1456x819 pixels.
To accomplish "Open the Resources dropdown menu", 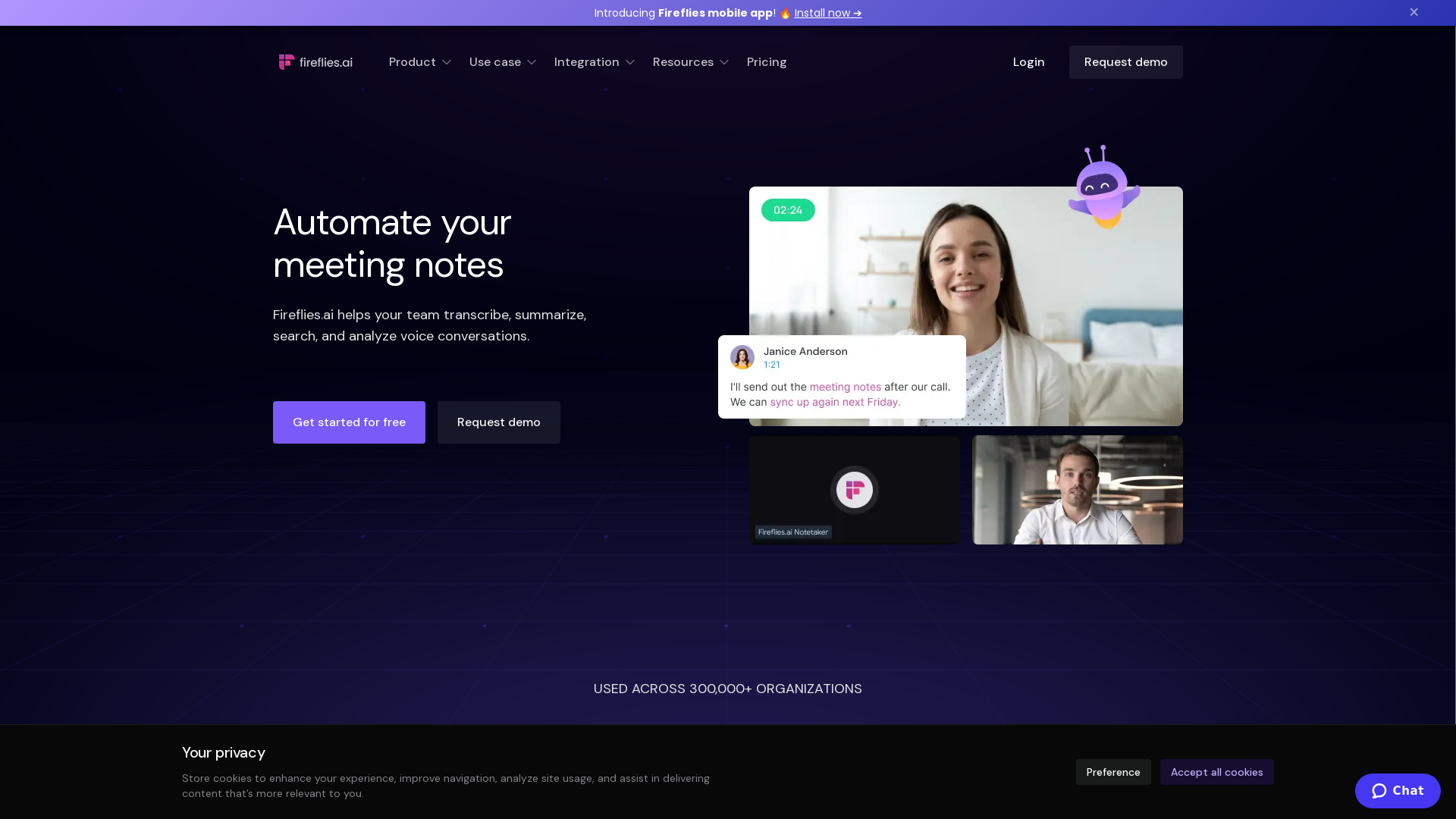I will point(690,62).
